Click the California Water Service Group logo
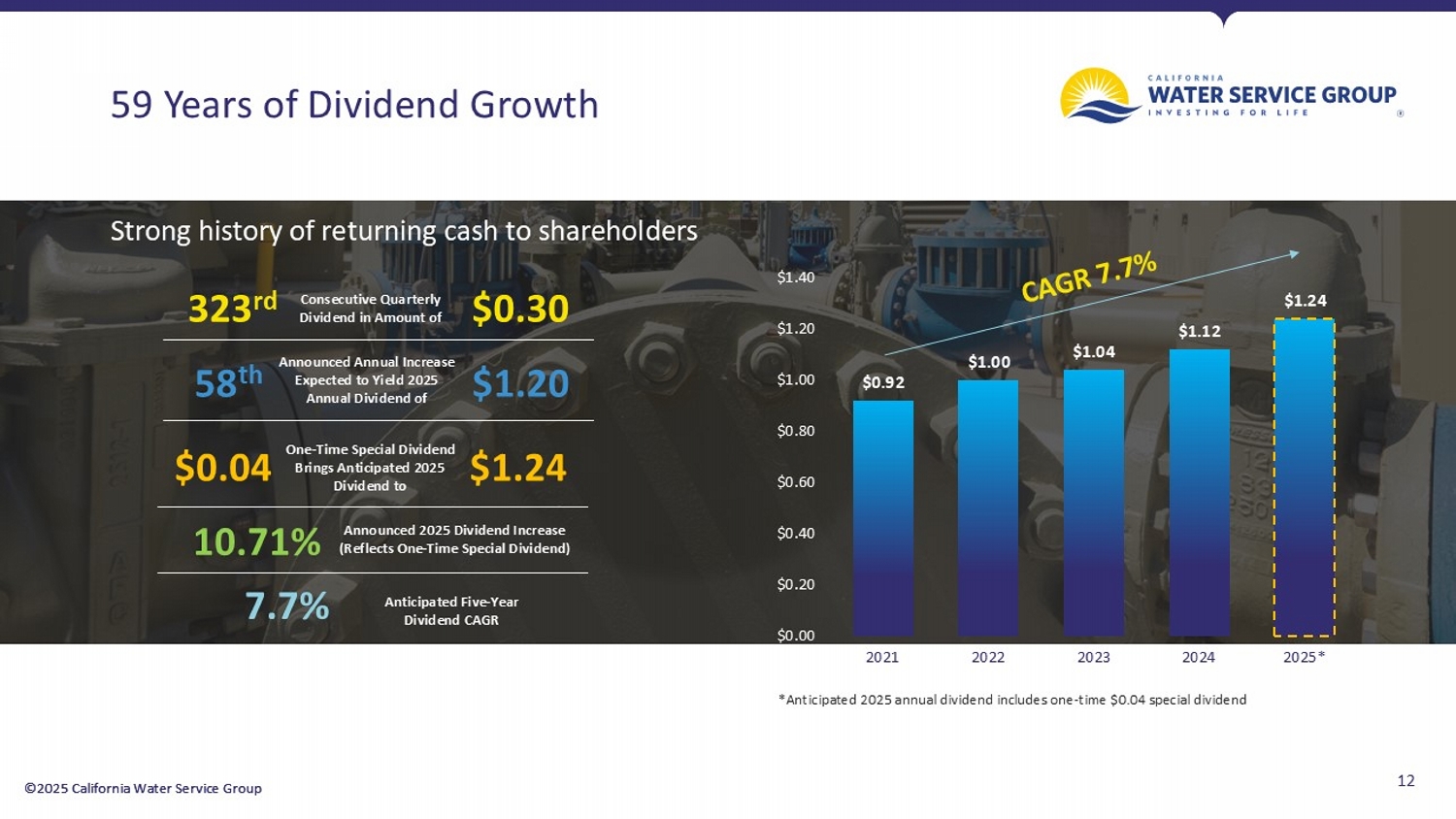 pos(1228,95)
